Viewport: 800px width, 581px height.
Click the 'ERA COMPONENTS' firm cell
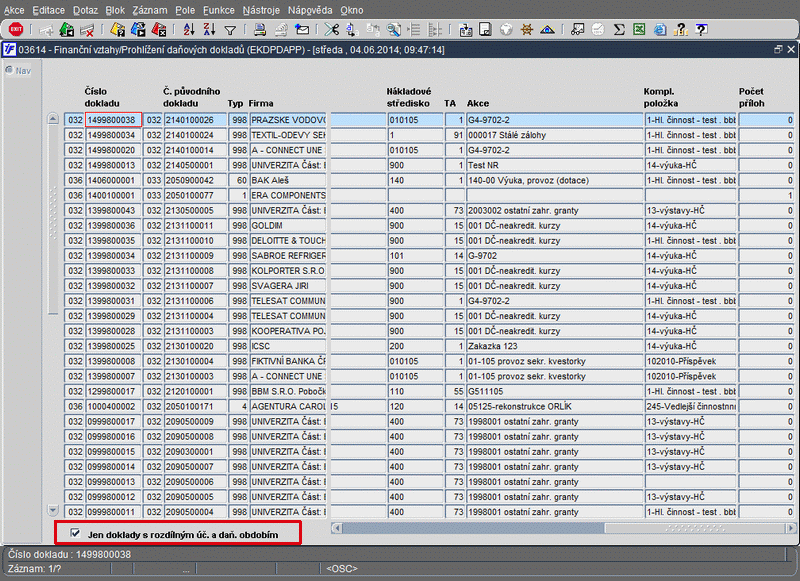pyautogui.click(x=288, y=195)
